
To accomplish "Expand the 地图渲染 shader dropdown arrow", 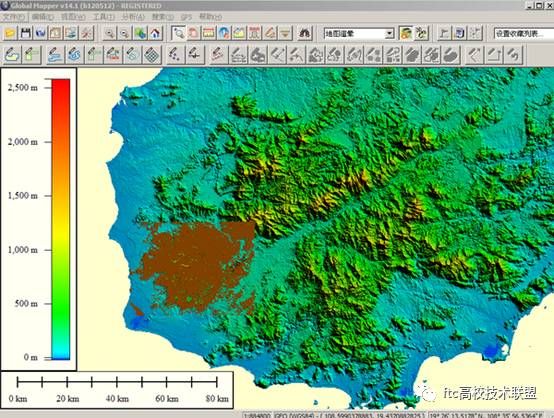I will [389, 34].
